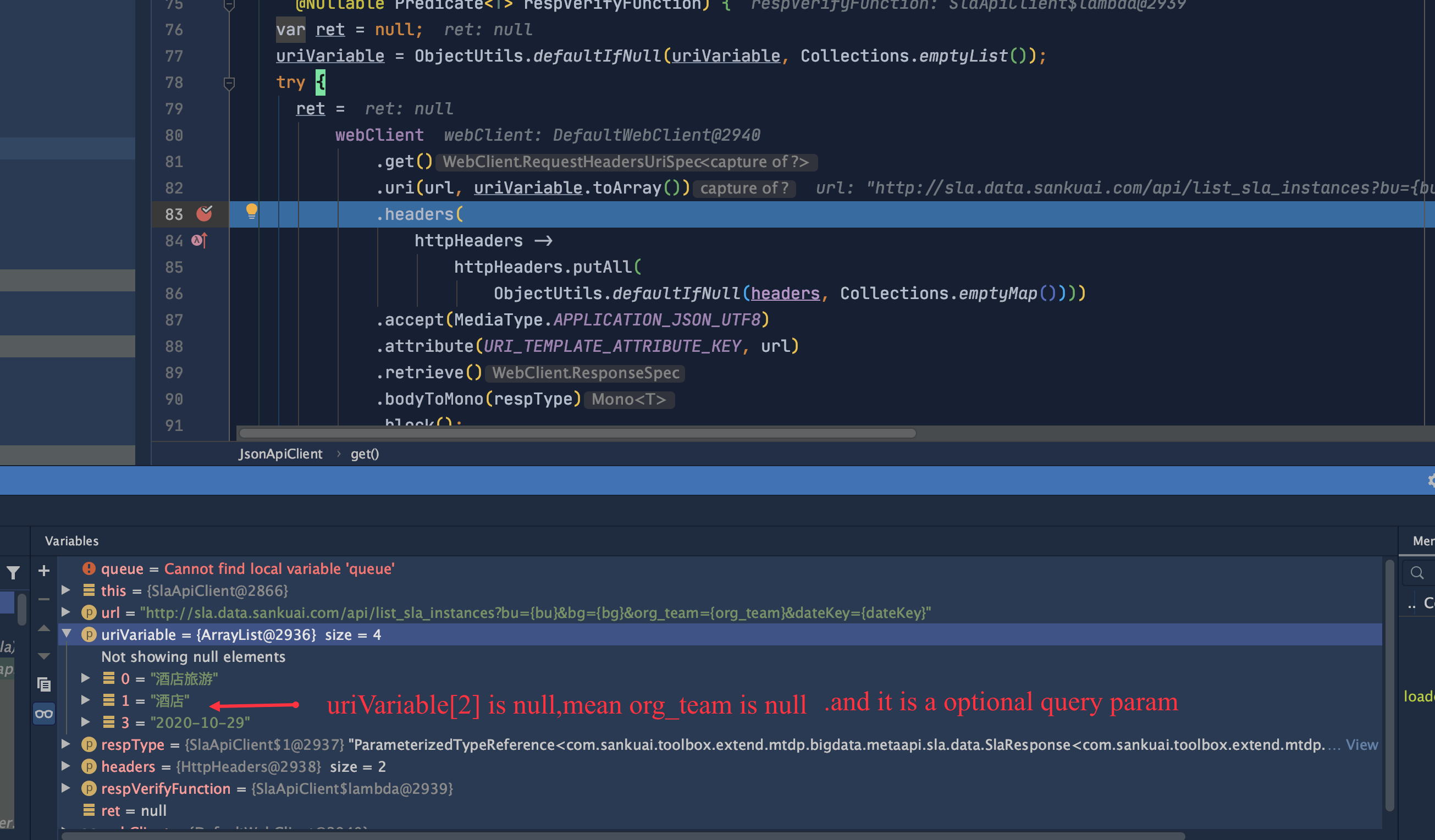This screenshot has width=1435, height=840.
Task: Select the queue watch error row
Action: point(720,568)
